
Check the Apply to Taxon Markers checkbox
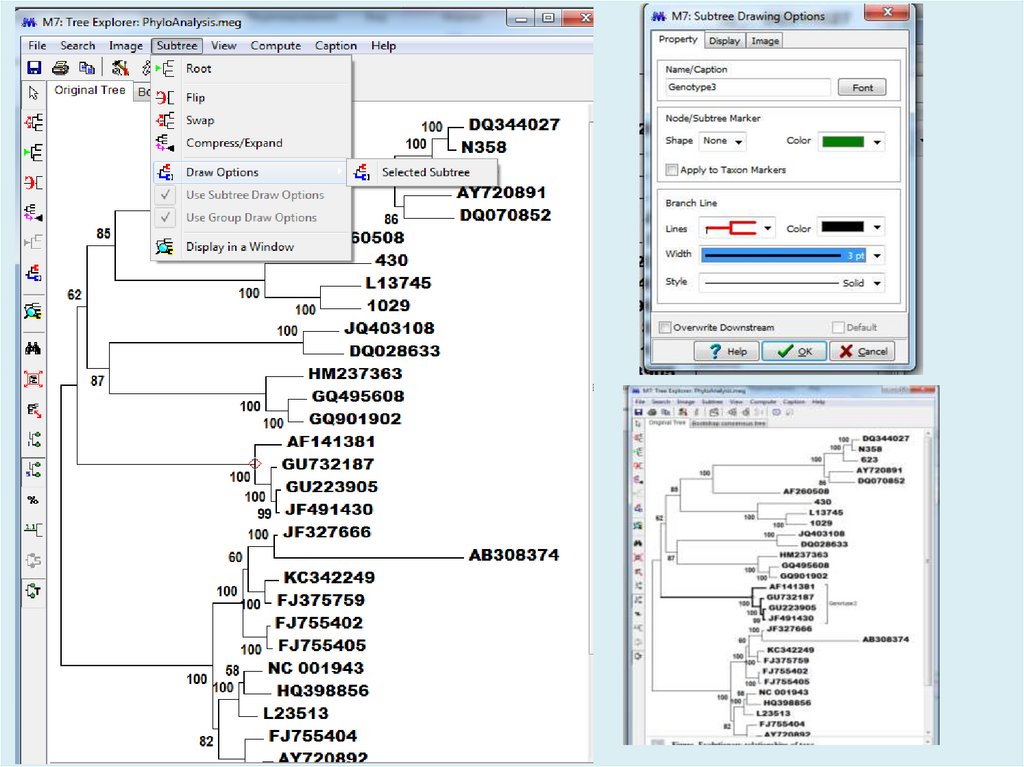[x=672, y=170]
